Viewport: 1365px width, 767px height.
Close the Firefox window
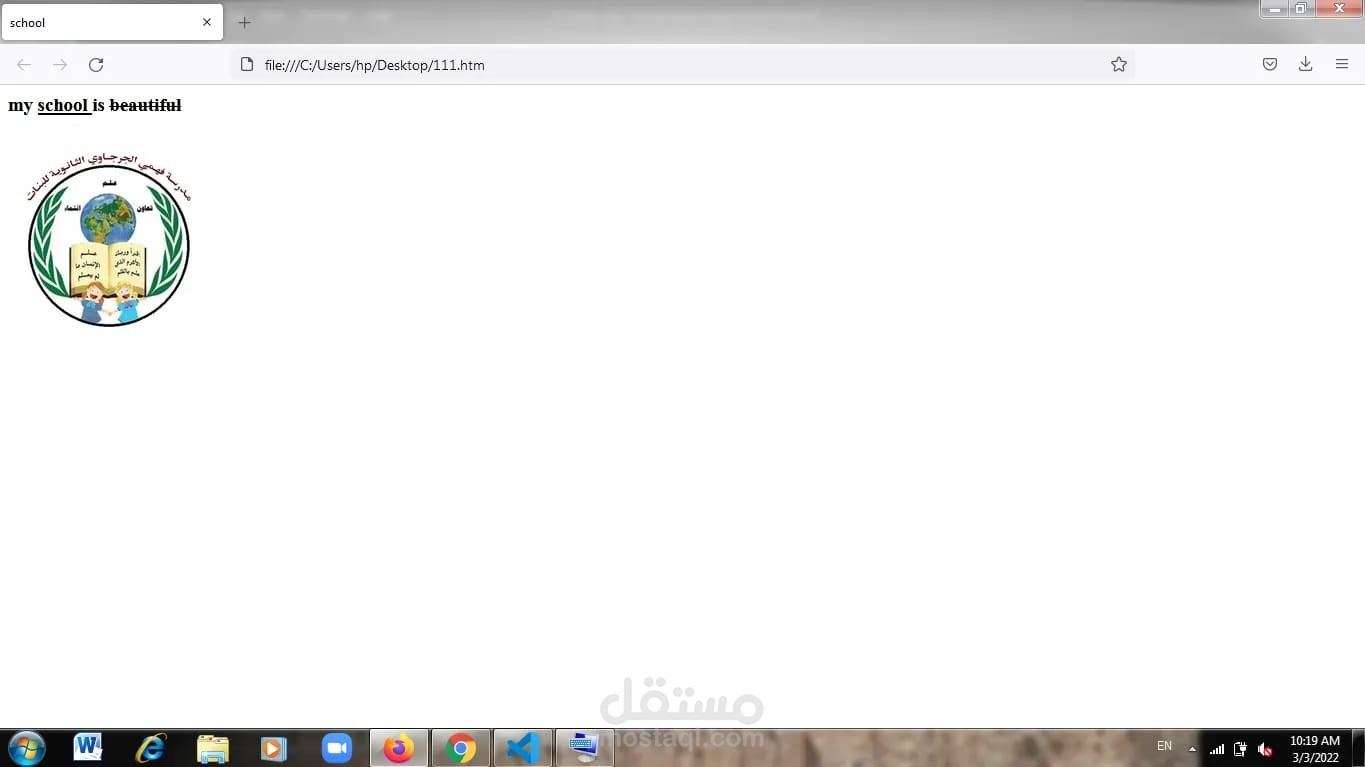point(1339,9)
